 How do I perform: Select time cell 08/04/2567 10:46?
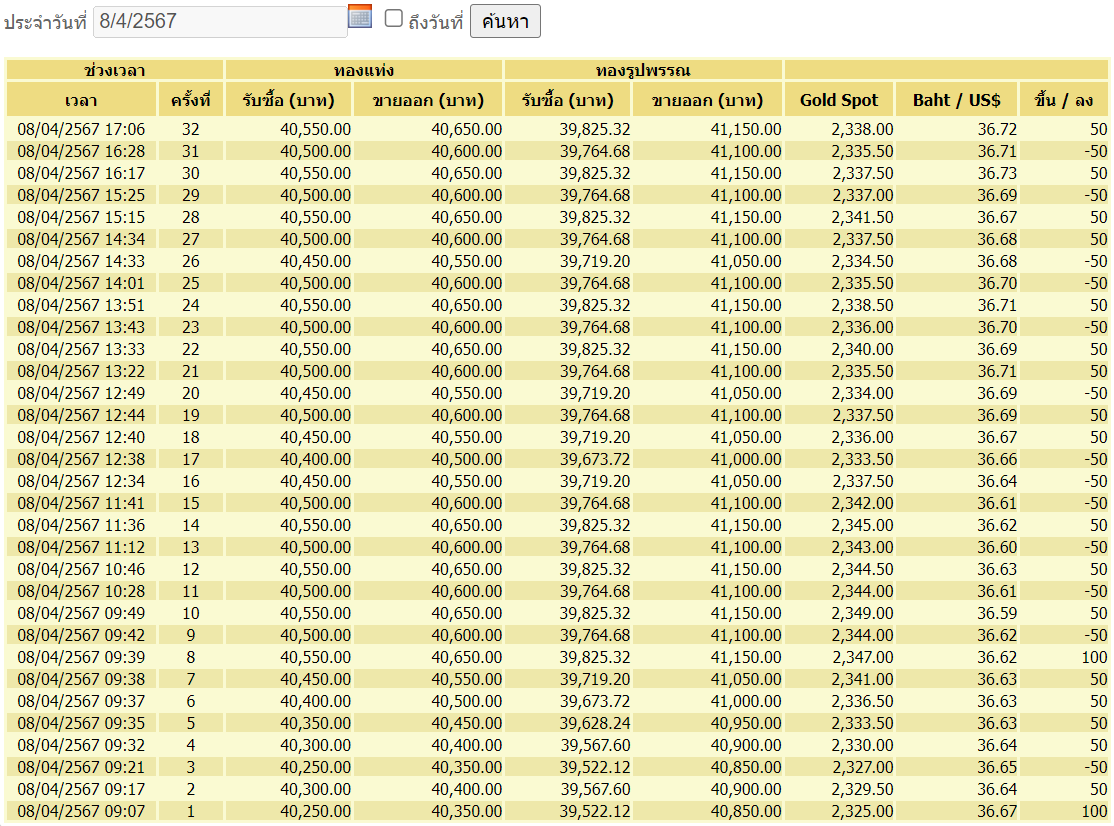[81, 570]
